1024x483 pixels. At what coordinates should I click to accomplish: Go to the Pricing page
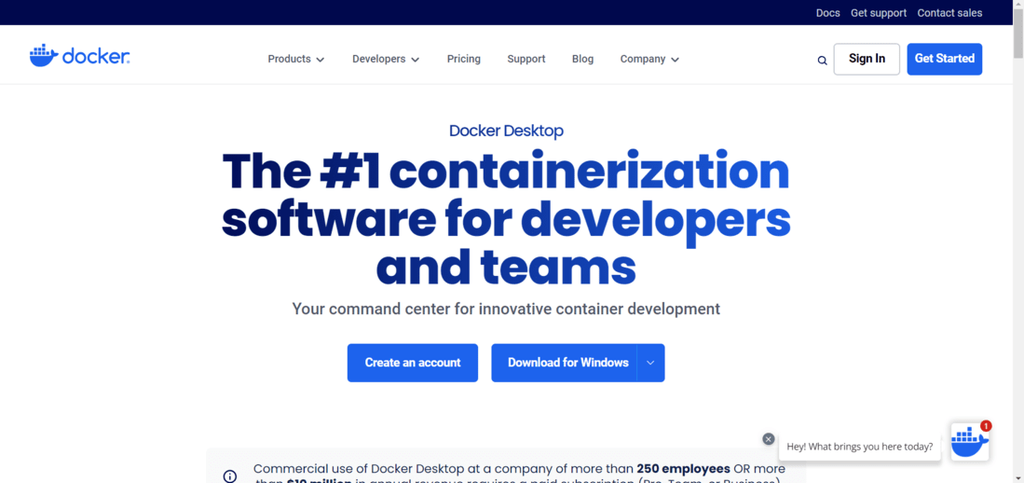point(464,59)
